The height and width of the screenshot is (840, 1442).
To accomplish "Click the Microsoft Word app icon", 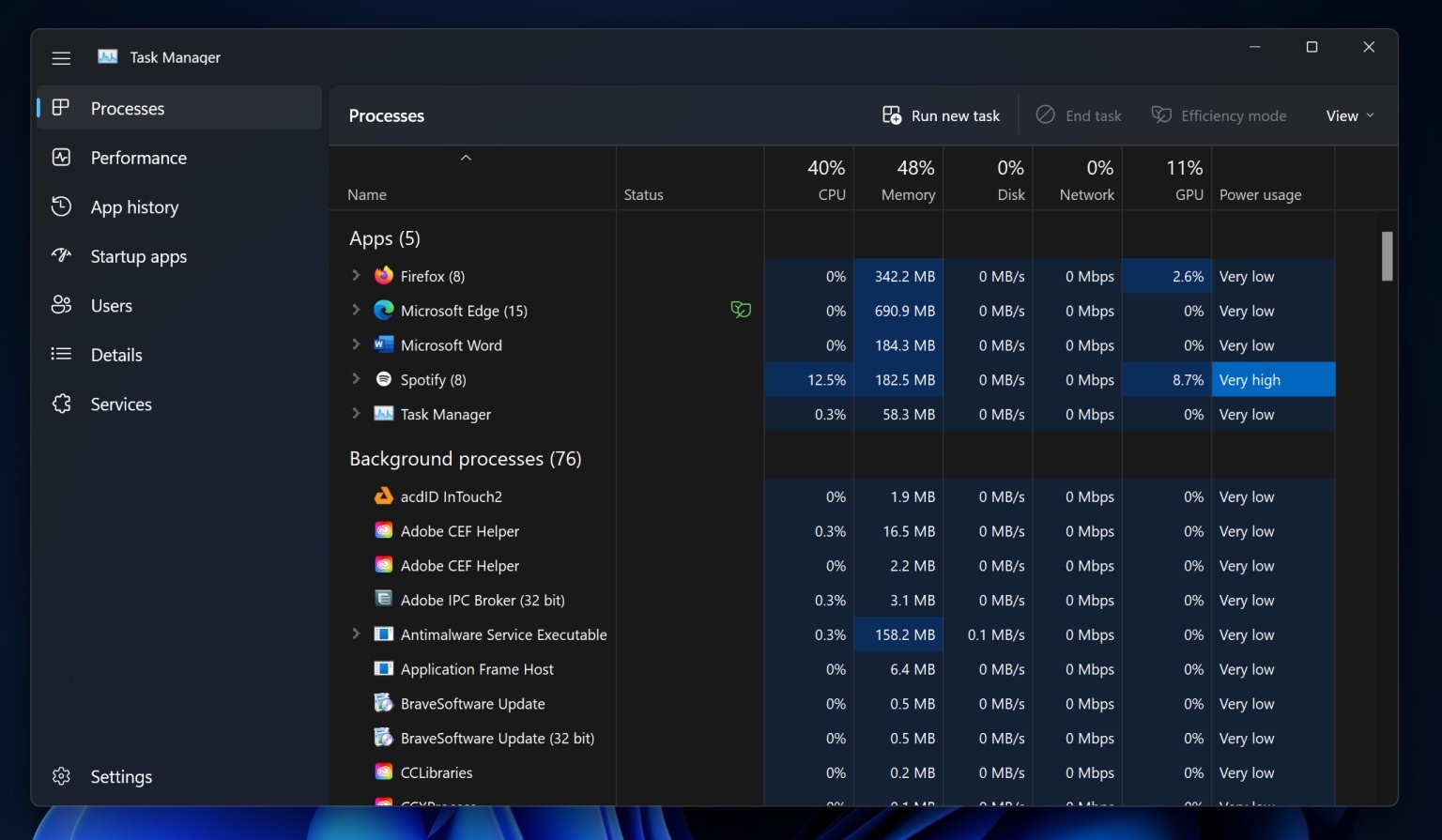I will pyautogui.click(x=383, y=344).
